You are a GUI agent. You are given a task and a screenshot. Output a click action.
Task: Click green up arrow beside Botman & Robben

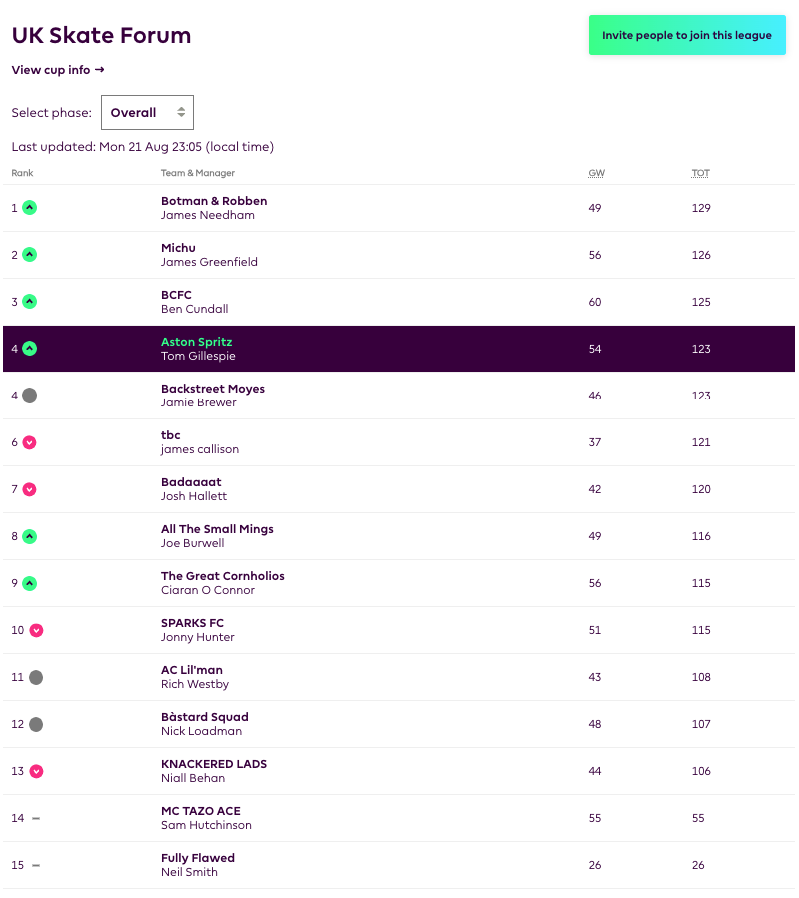[30, 208]
